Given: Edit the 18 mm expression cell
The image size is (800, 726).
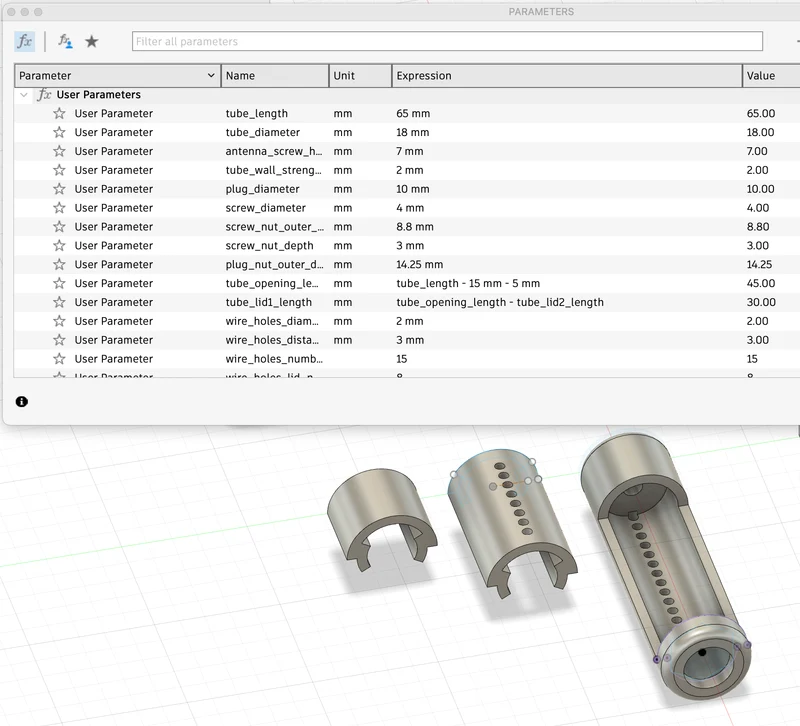Looking at the screenshot, I should pos(412,132).
